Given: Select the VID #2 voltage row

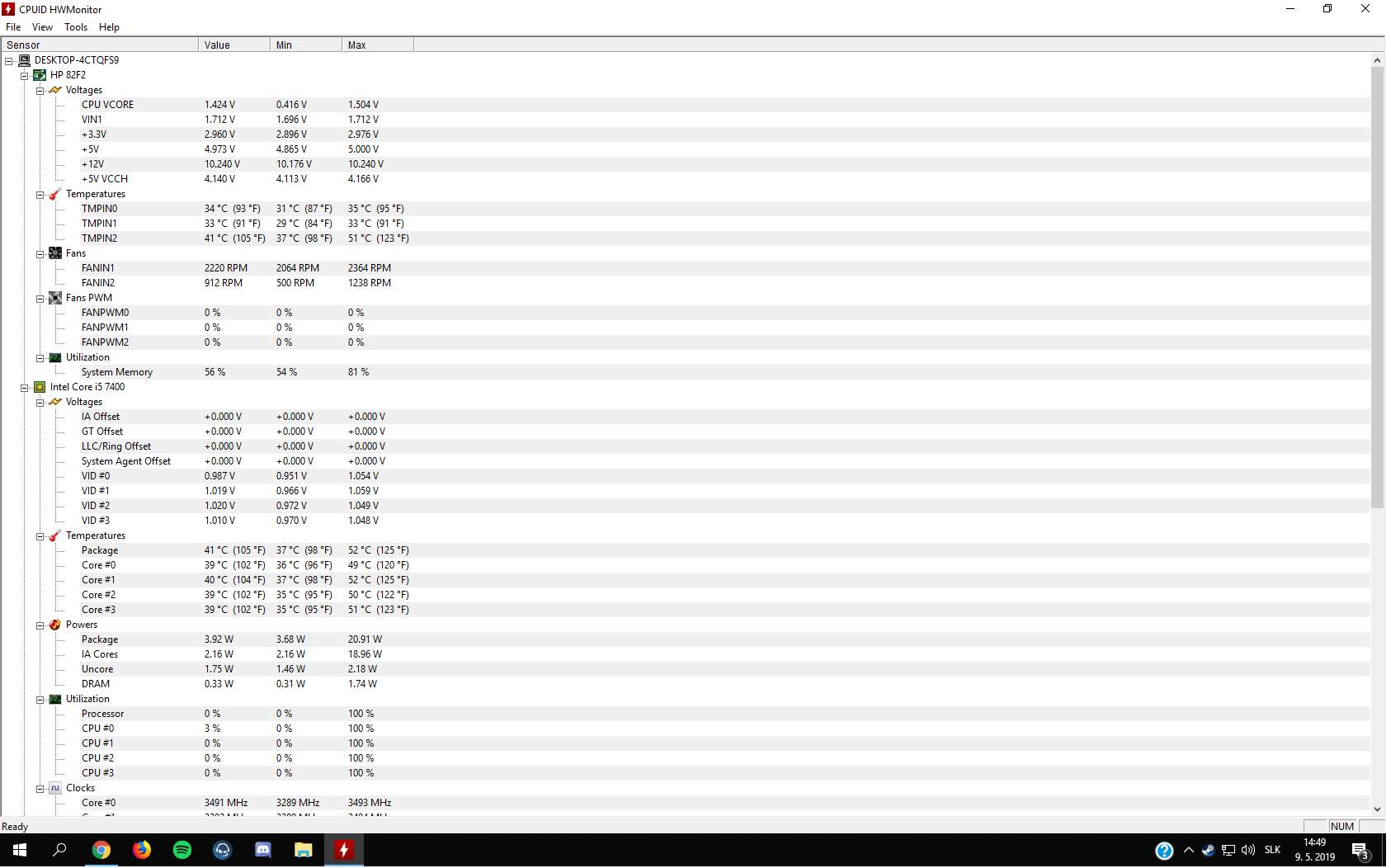Looking at the screenshot, I should click(686, 506).
